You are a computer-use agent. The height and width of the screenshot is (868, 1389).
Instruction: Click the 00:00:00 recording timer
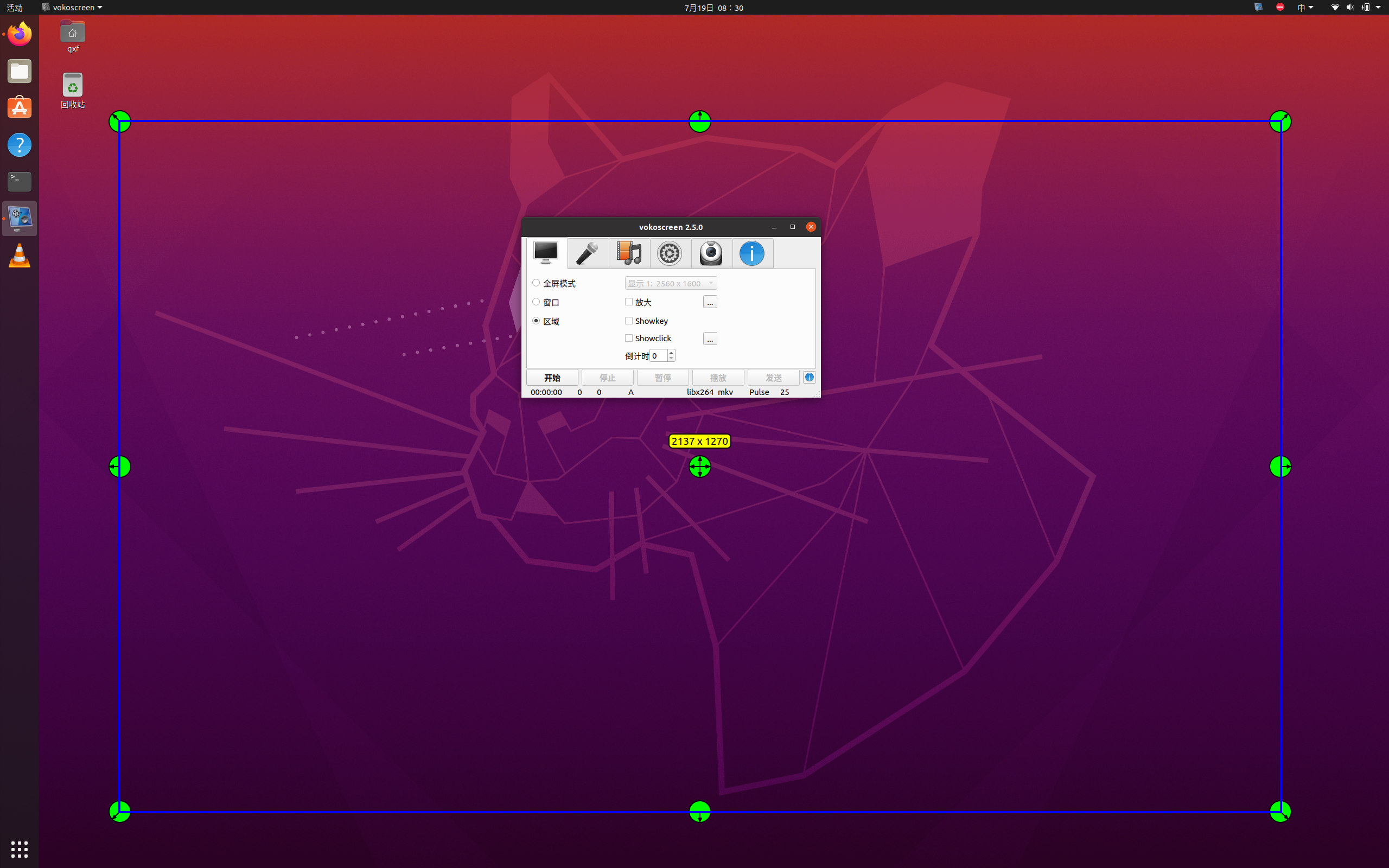[x=546, y=392]
